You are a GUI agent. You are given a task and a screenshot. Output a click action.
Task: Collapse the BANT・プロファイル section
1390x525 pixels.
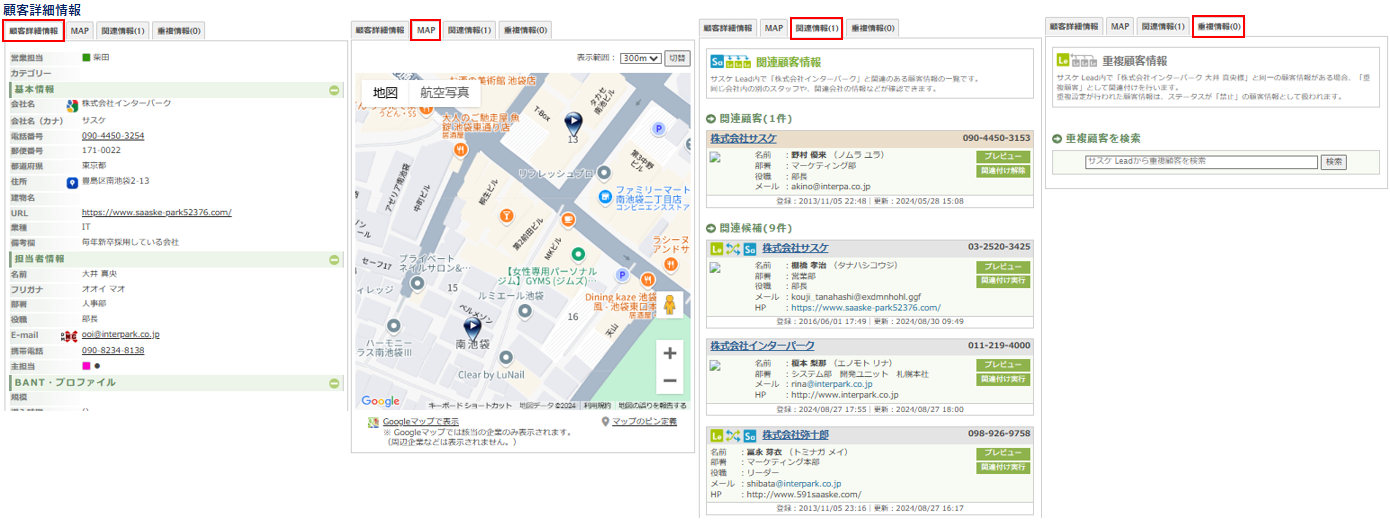click(x=334, y=382)
